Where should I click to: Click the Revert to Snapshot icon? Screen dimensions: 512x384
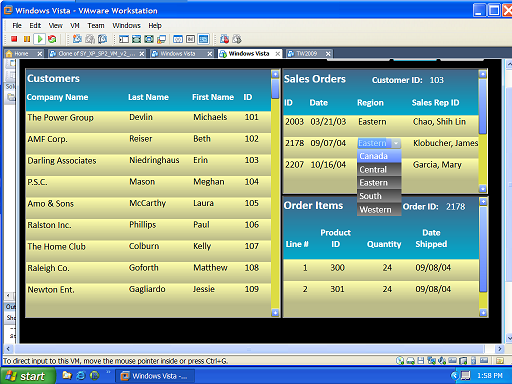coord(90,39)
